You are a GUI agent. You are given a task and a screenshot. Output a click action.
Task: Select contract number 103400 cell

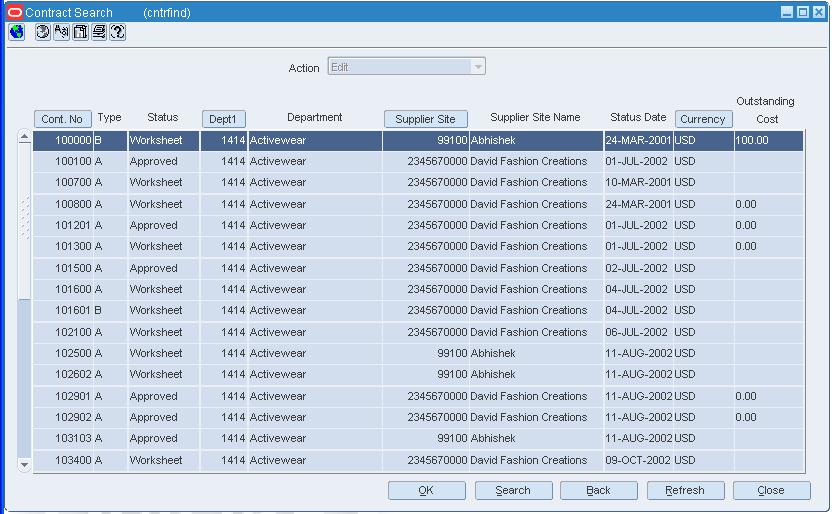[63, 460]
